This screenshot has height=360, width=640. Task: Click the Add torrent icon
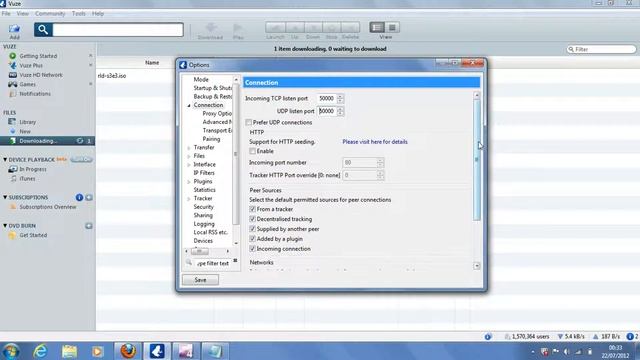point(14,29)
